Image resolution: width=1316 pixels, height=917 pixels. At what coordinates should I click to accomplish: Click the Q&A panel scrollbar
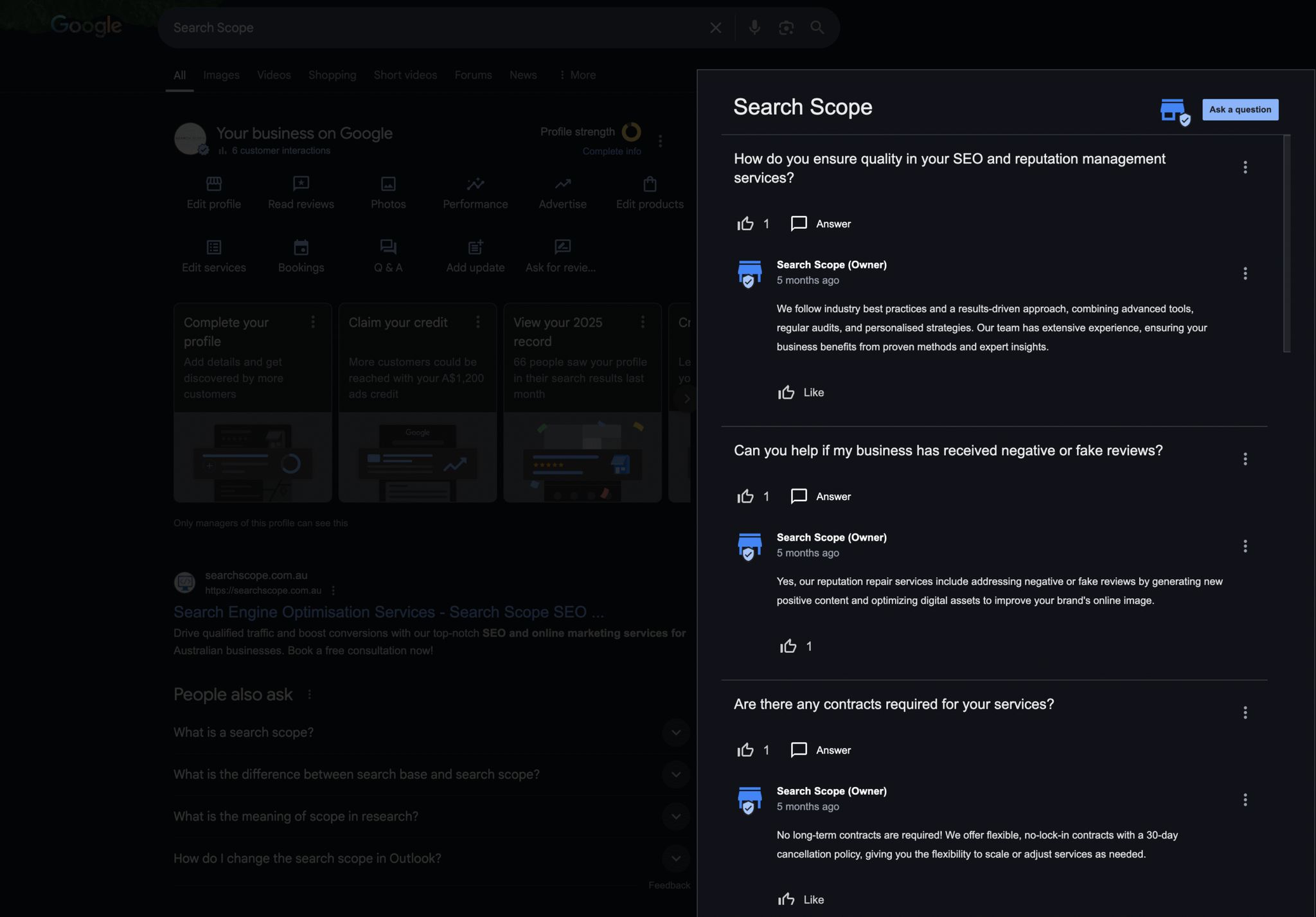pyautogui.click(x=1286, y=244)
